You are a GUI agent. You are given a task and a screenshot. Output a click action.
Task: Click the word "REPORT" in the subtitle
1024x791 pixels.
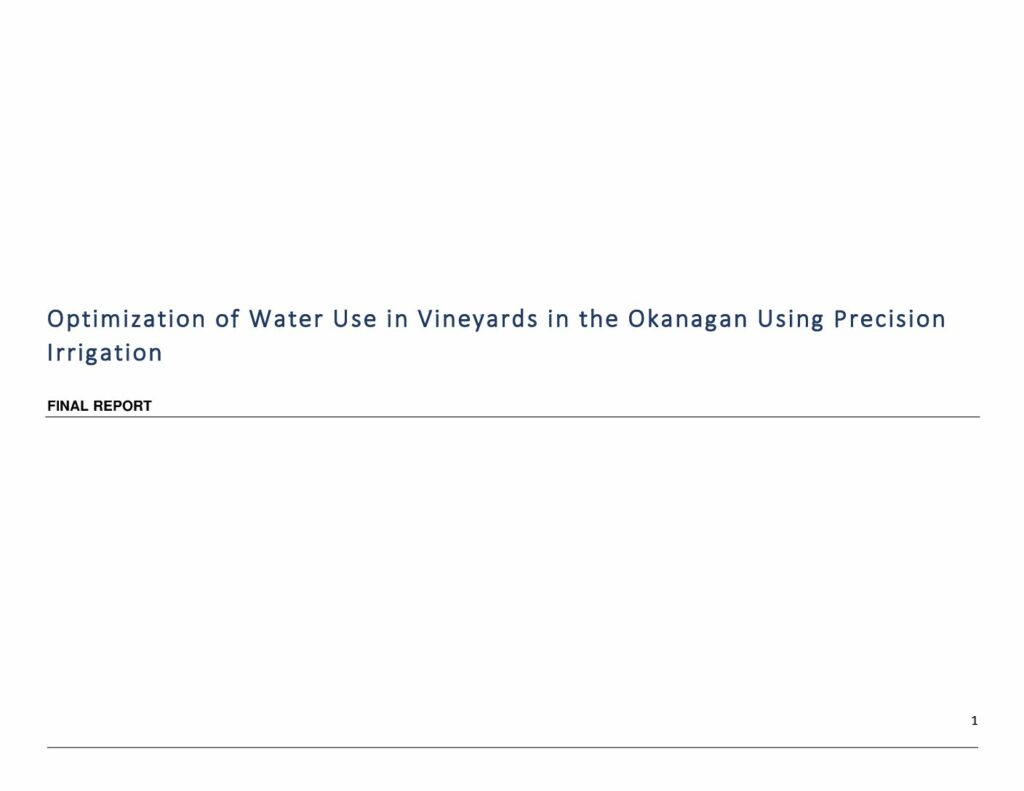[122, 406]
